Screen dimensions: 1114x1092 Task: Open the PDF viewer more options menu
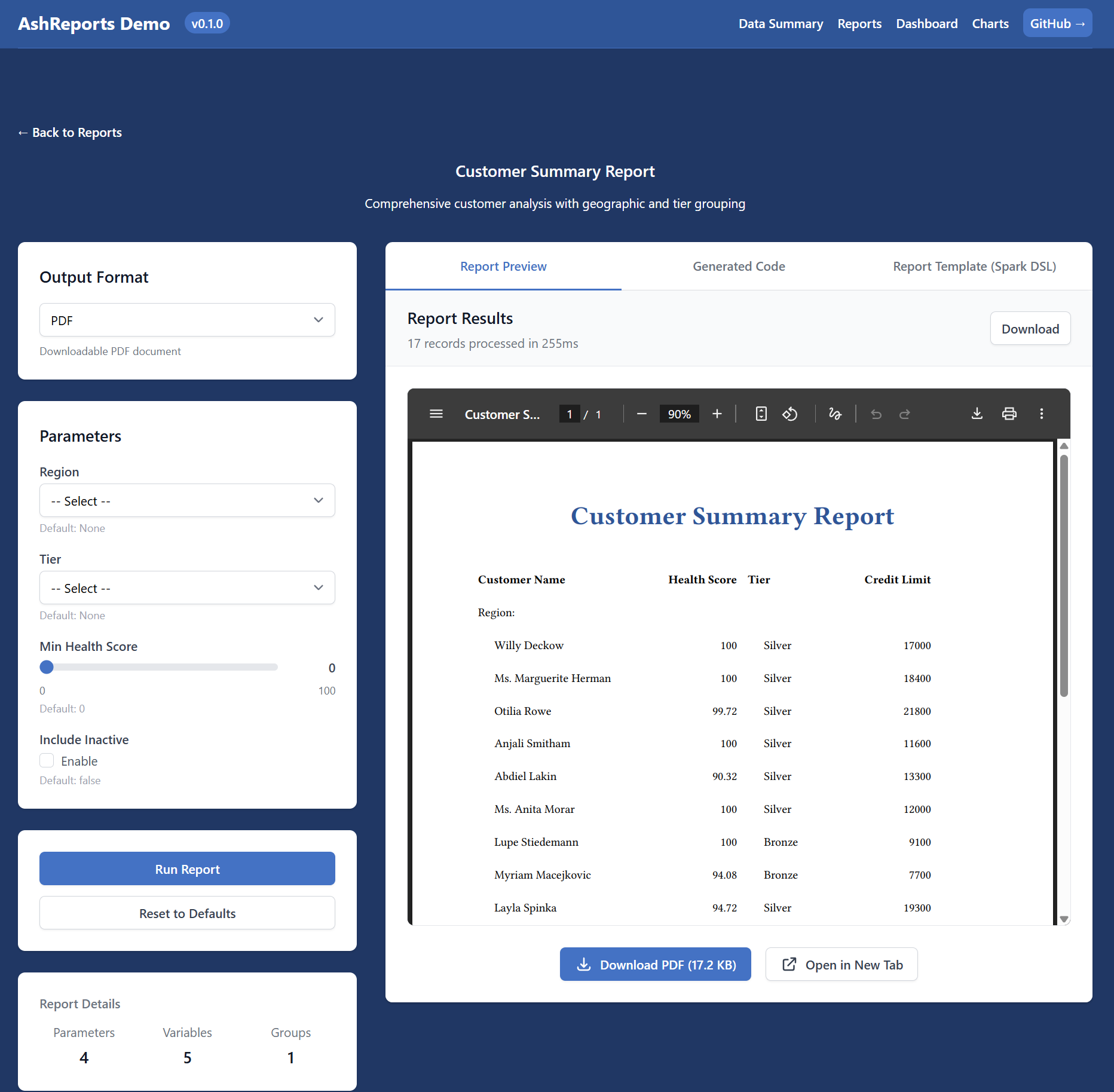point(1042,413)
